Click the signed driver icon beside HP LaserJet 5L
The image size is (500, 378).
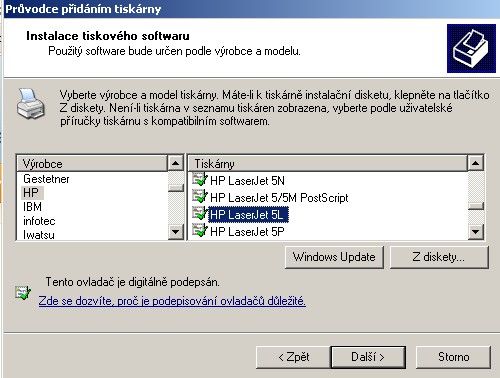click(x=200, y=214)
